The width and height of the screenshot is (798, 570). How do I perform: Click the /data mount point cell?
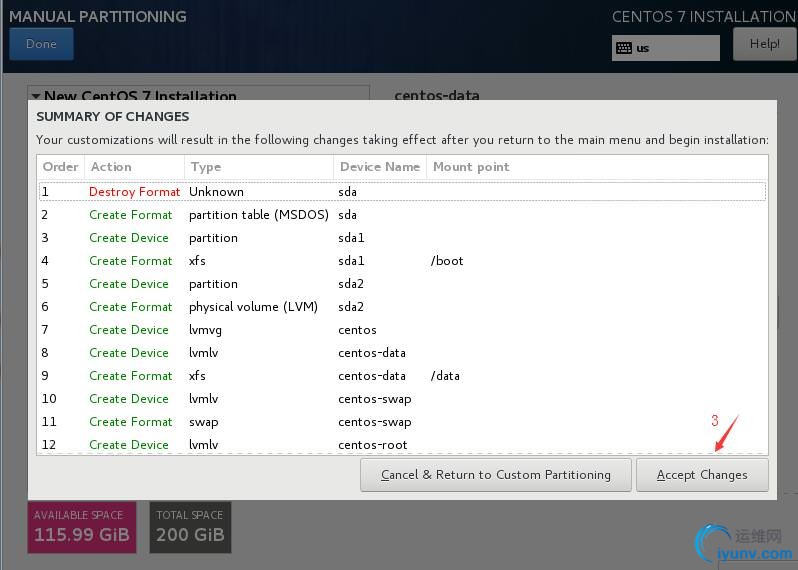445,376
